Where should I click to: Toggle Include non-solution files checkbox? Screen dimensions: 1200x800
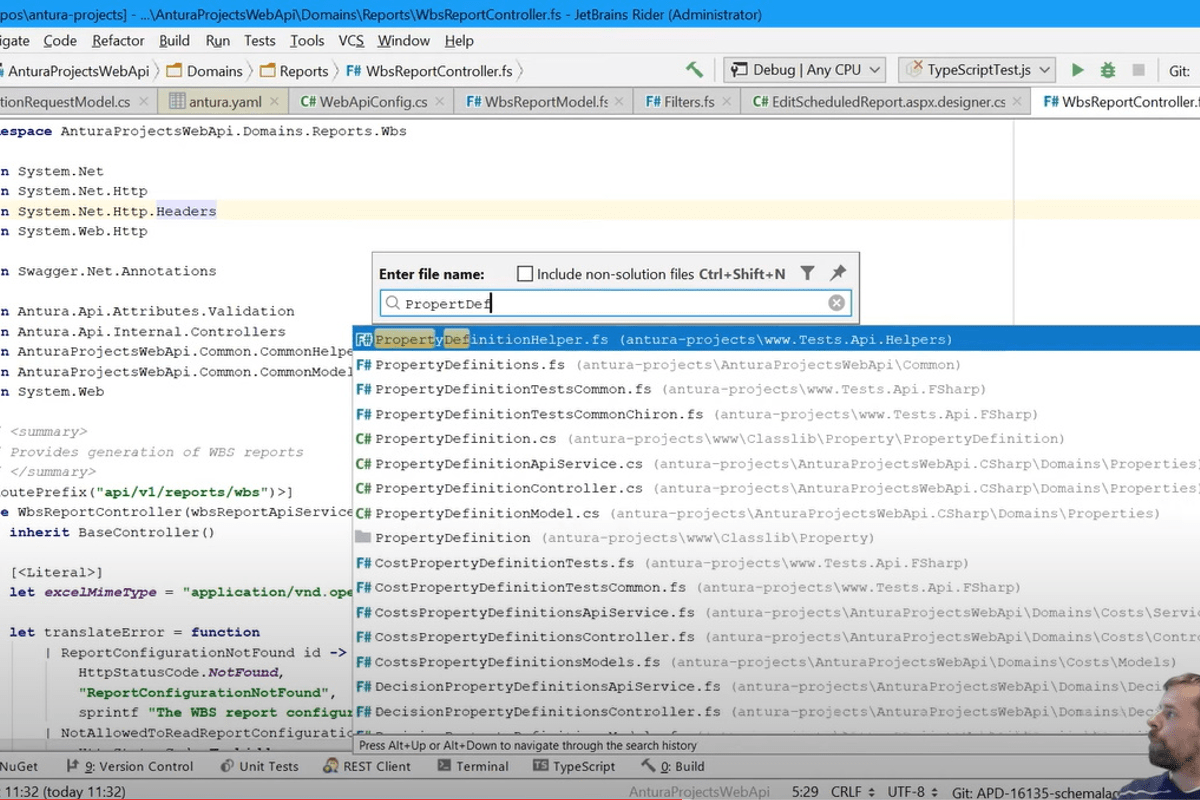[x=524, y=273]
